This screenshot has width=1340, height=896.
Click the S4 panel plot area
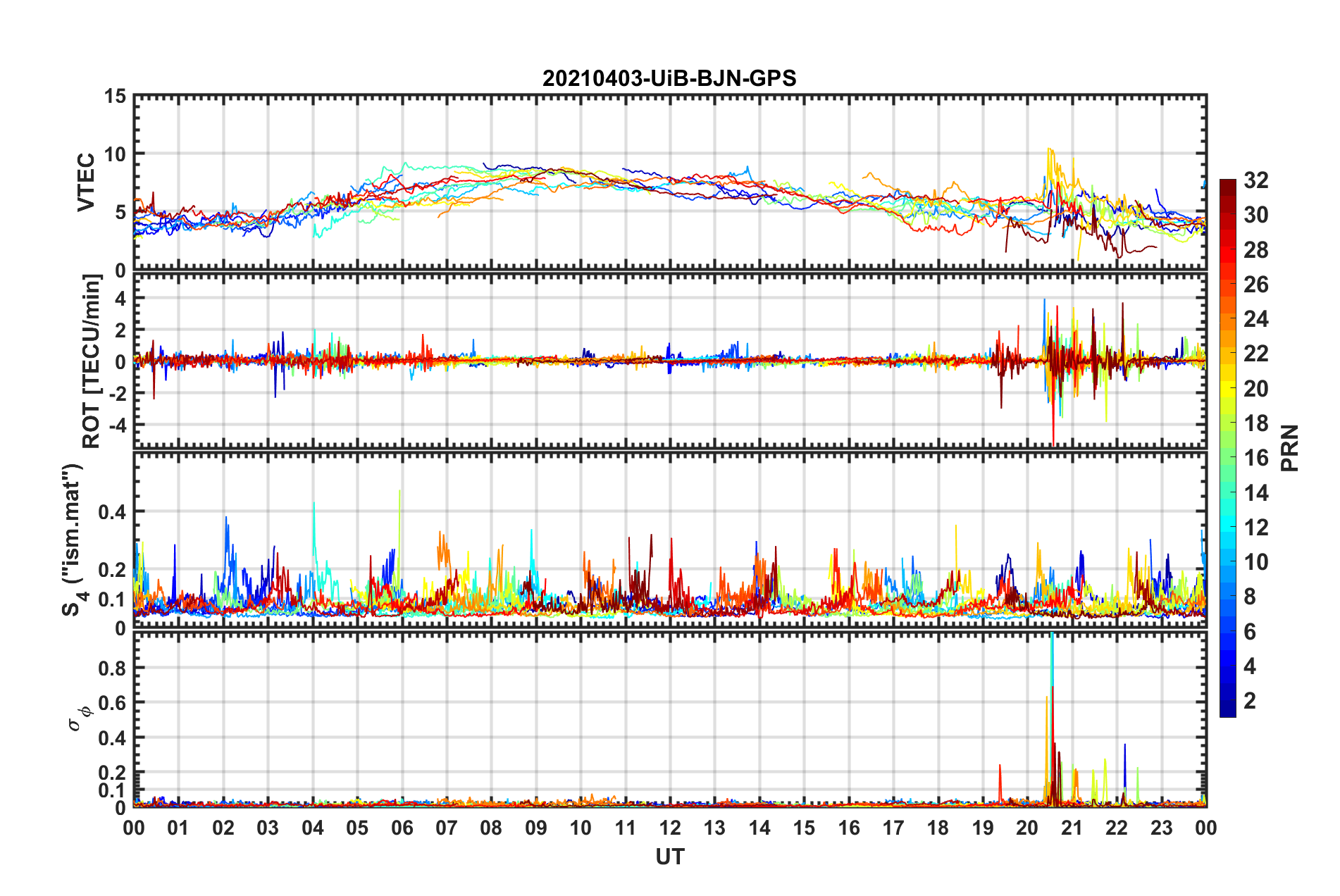[669, 540]
